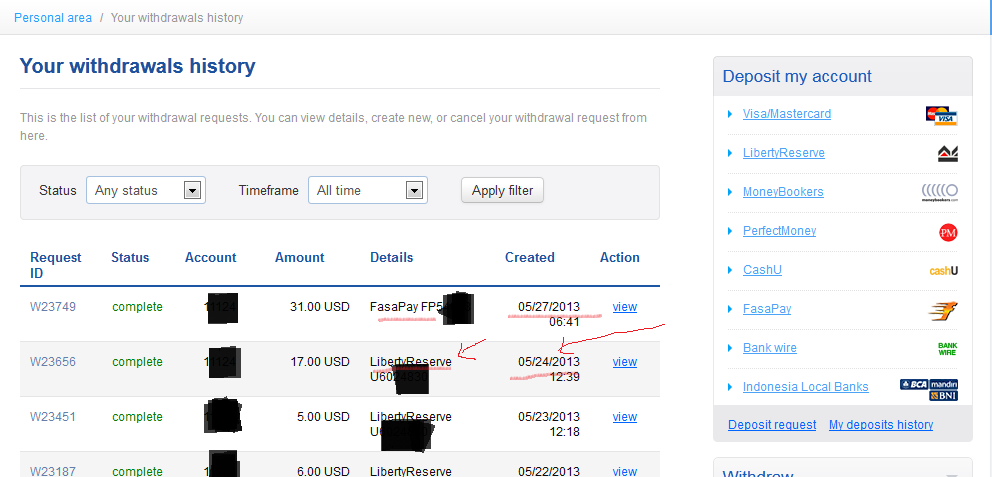Click the Apply filter button
Viewport: 992px width, 477px height.
point(502,190)
